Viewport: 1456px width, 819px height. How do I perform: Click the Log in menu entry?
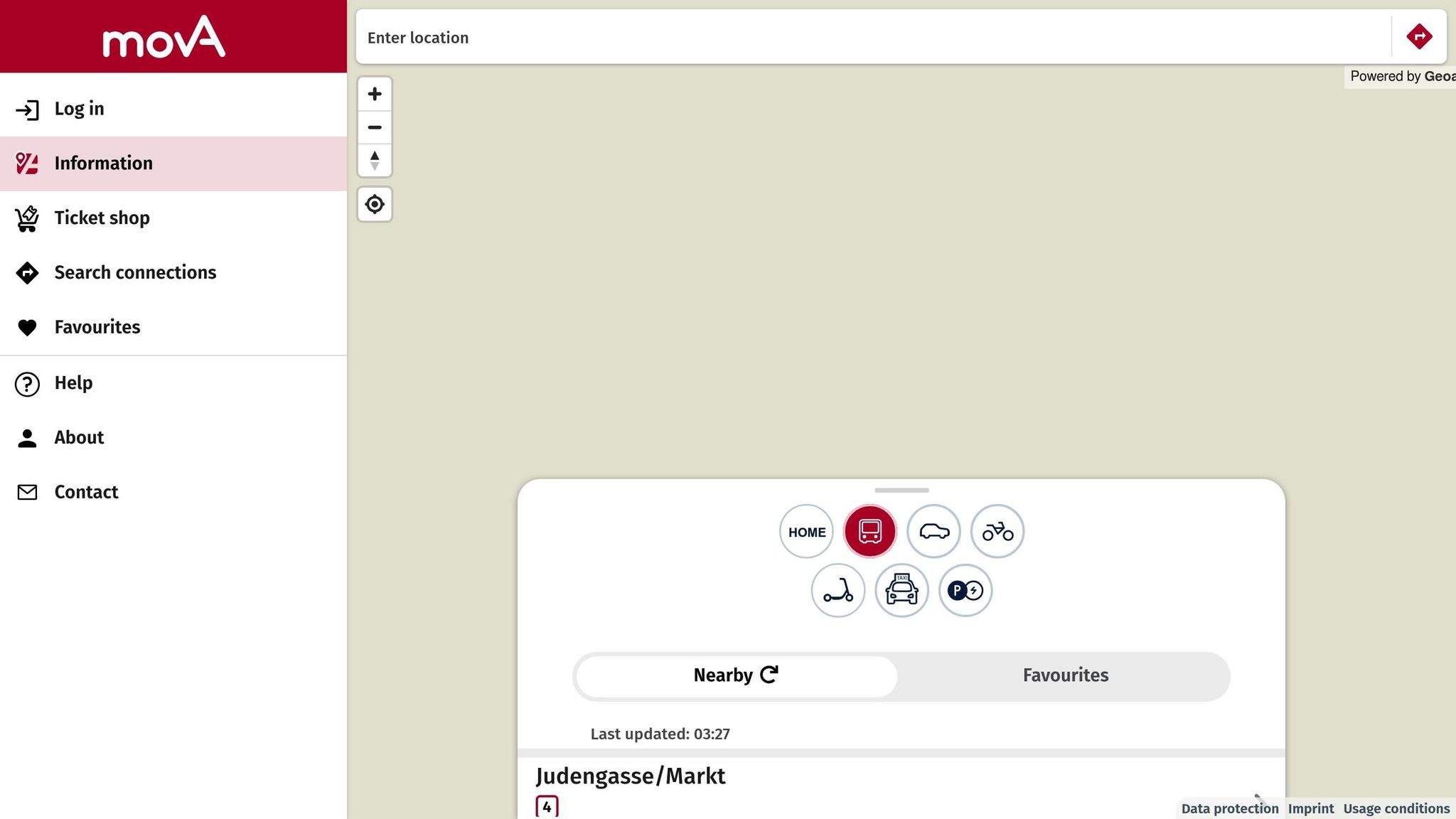pos(79,109)
